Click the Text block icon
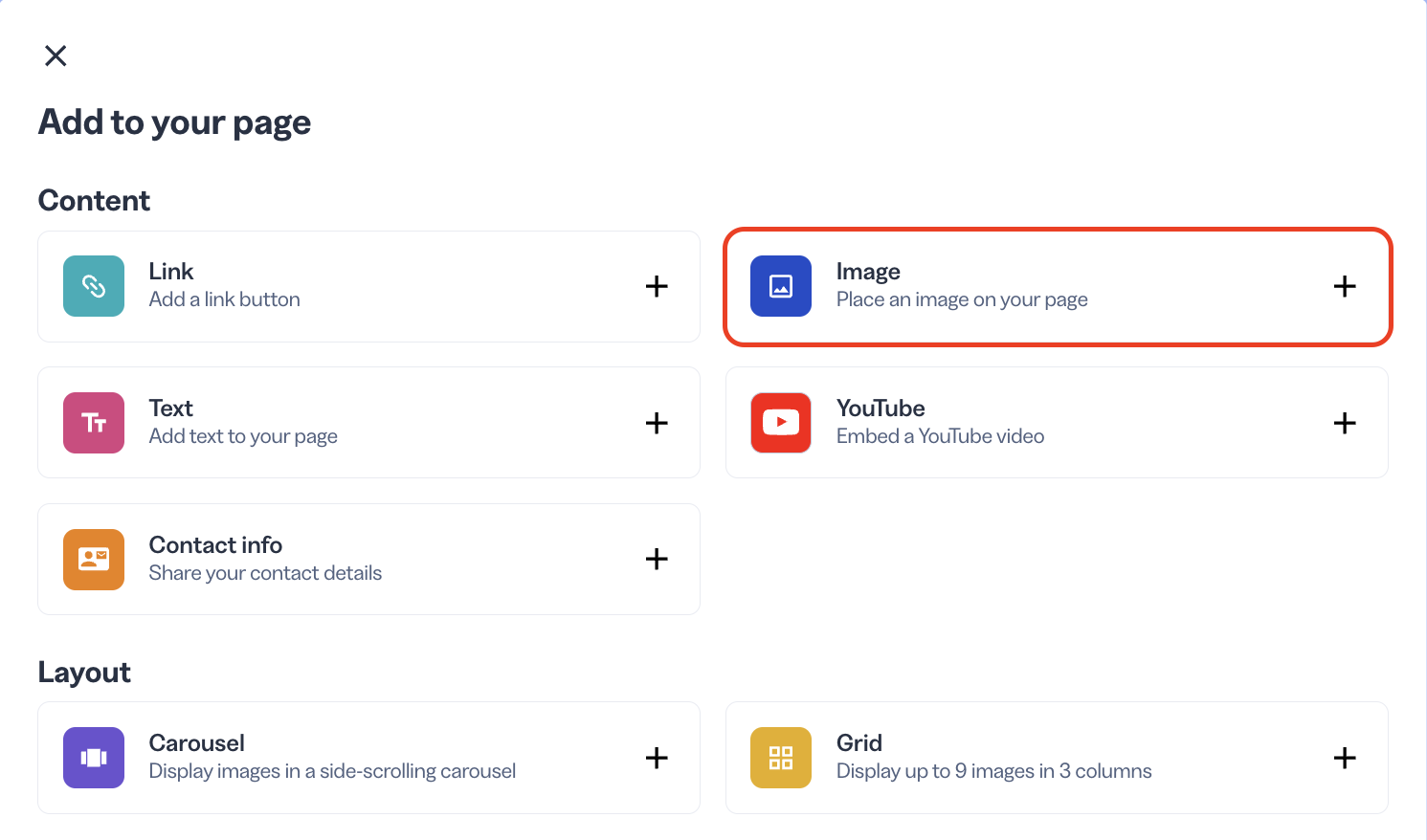The width and height of the screenshot is (1427, 840). click(93, 422)
